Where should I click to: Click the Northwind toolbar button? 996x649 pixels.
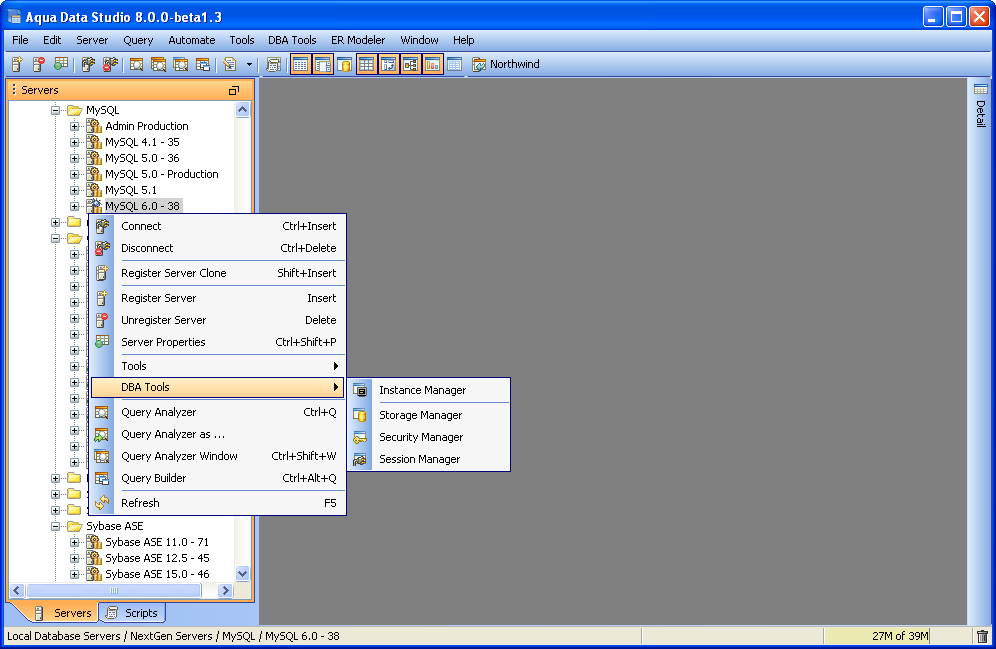(506, 64)
